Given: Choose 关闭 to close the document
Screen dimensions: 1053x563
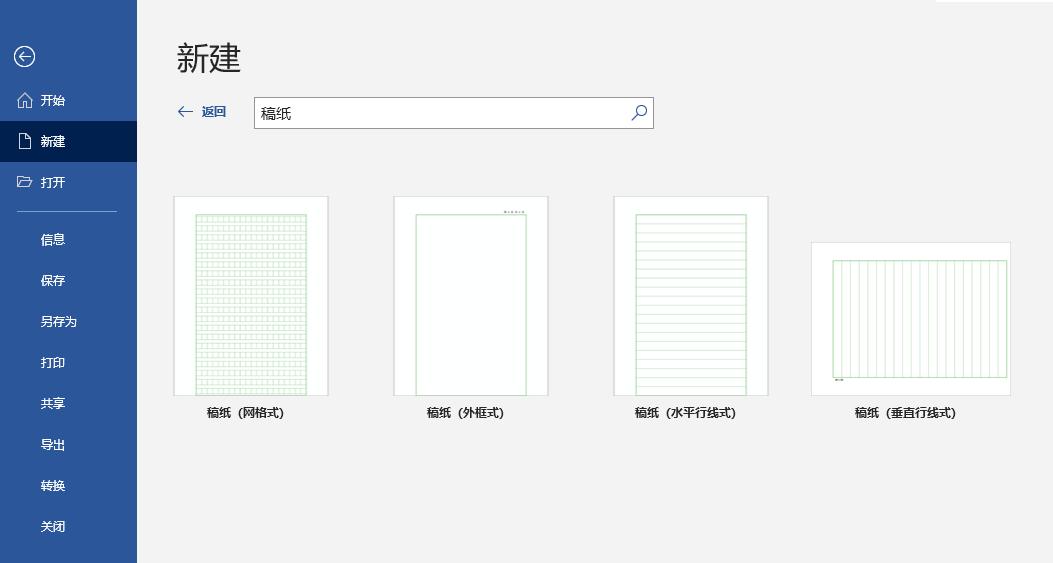Looking at the screenshot, I should pos(68,526).
